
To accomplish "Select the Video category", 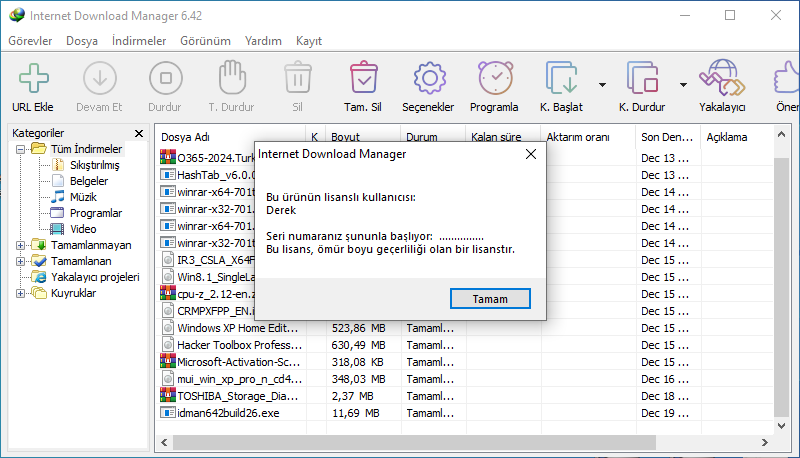I will click(x=83, y=229).
